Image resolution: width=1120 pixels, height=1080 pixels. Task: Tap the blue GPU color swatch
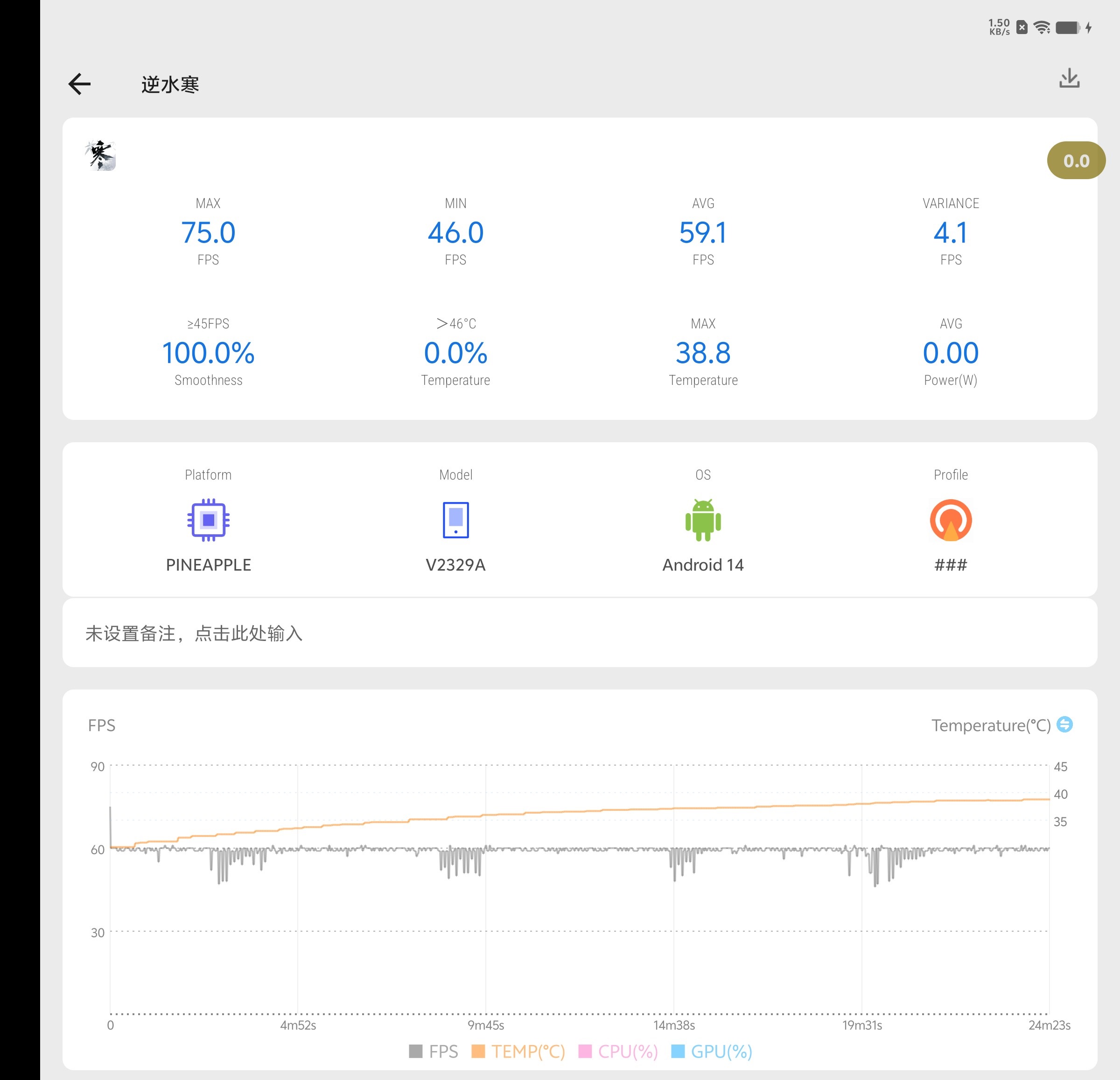pyautogui.click(x=677, y=1051)
